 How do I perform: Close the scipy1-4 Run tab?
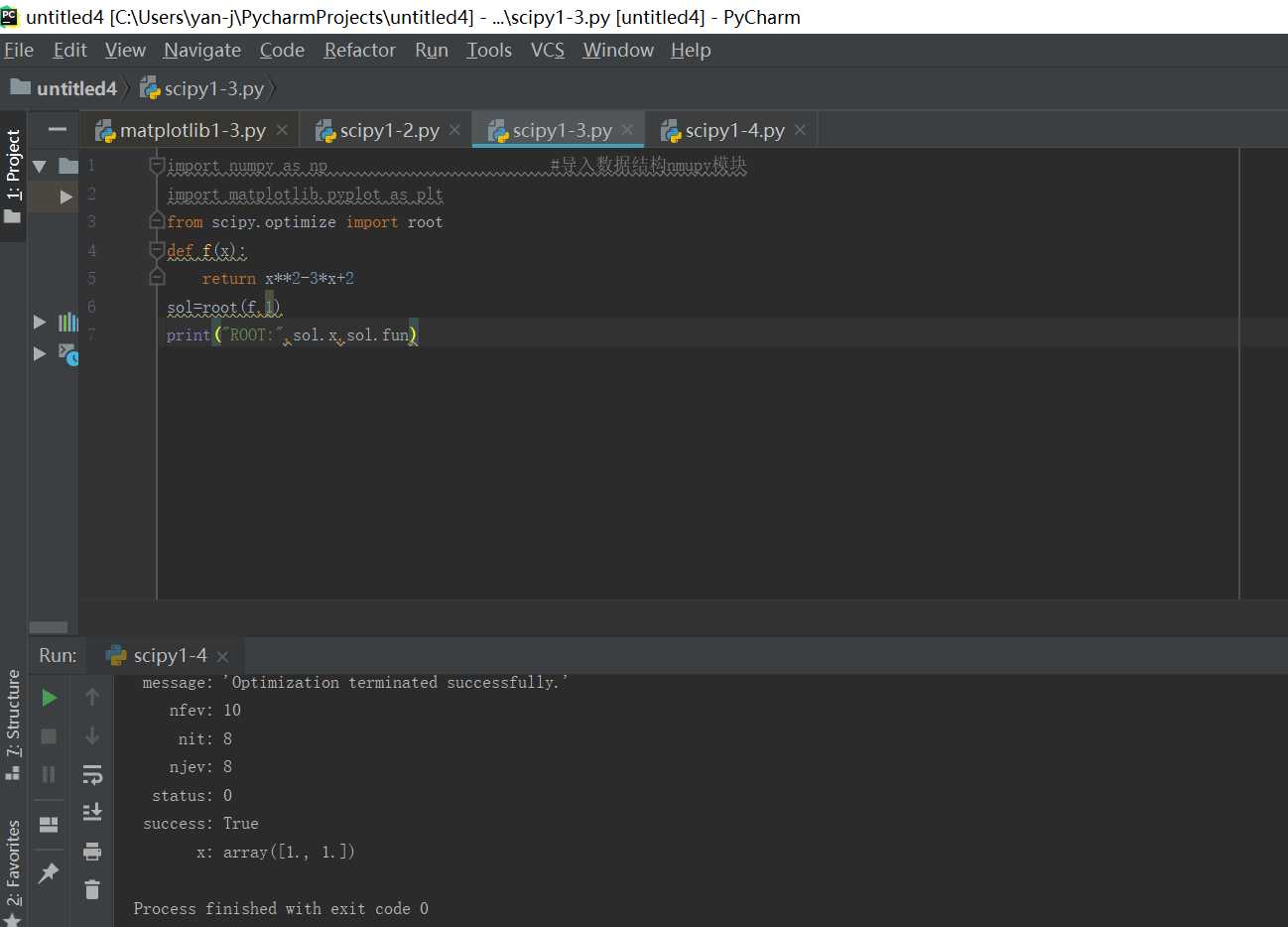[x=222, y=656]
